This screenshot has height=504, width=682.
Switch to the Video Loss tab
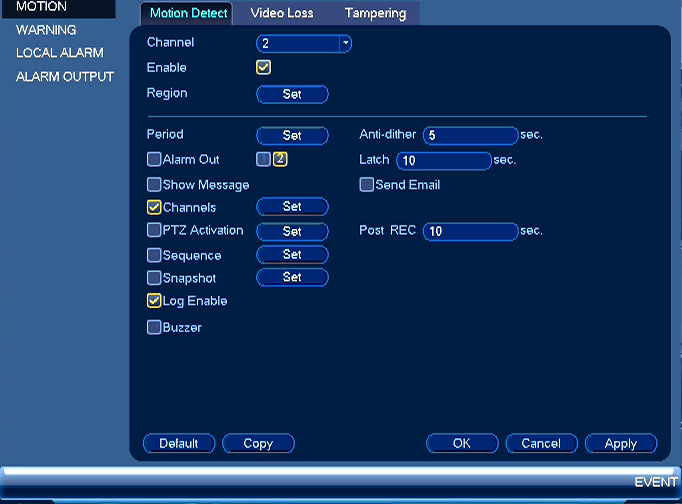[x=282, y=13]
